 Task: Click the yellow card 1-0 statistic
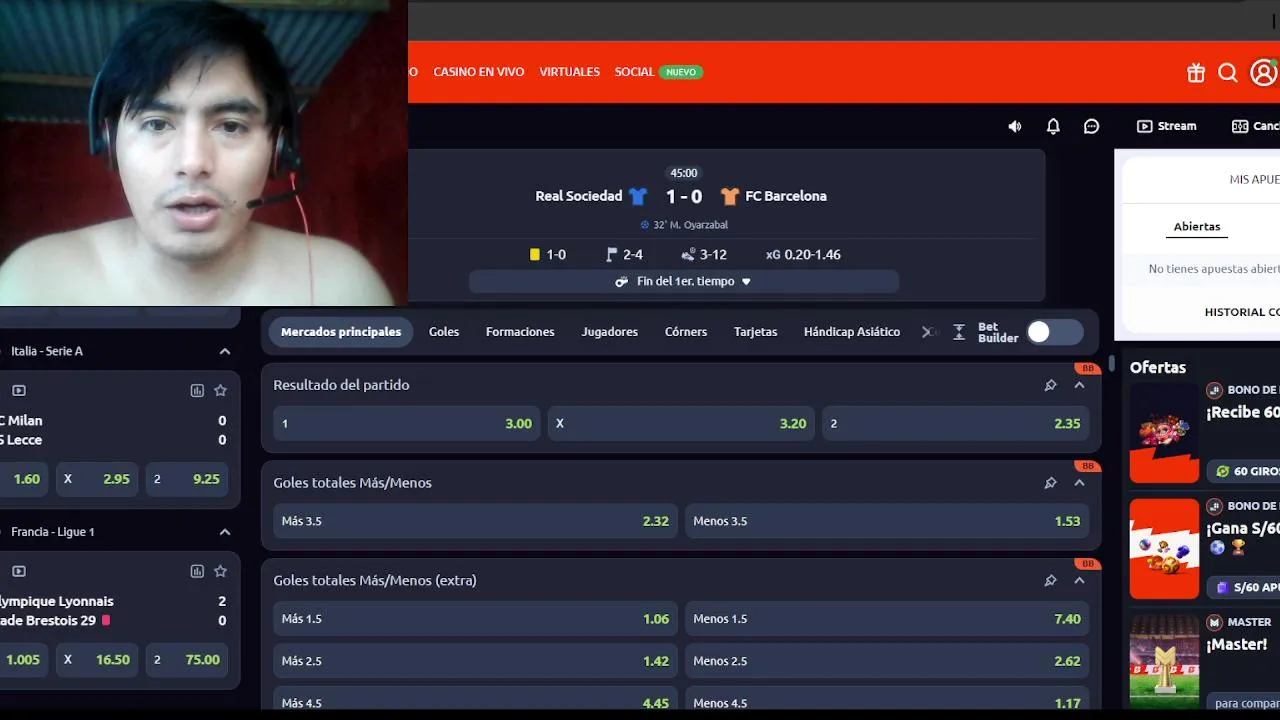click(548, 255)
